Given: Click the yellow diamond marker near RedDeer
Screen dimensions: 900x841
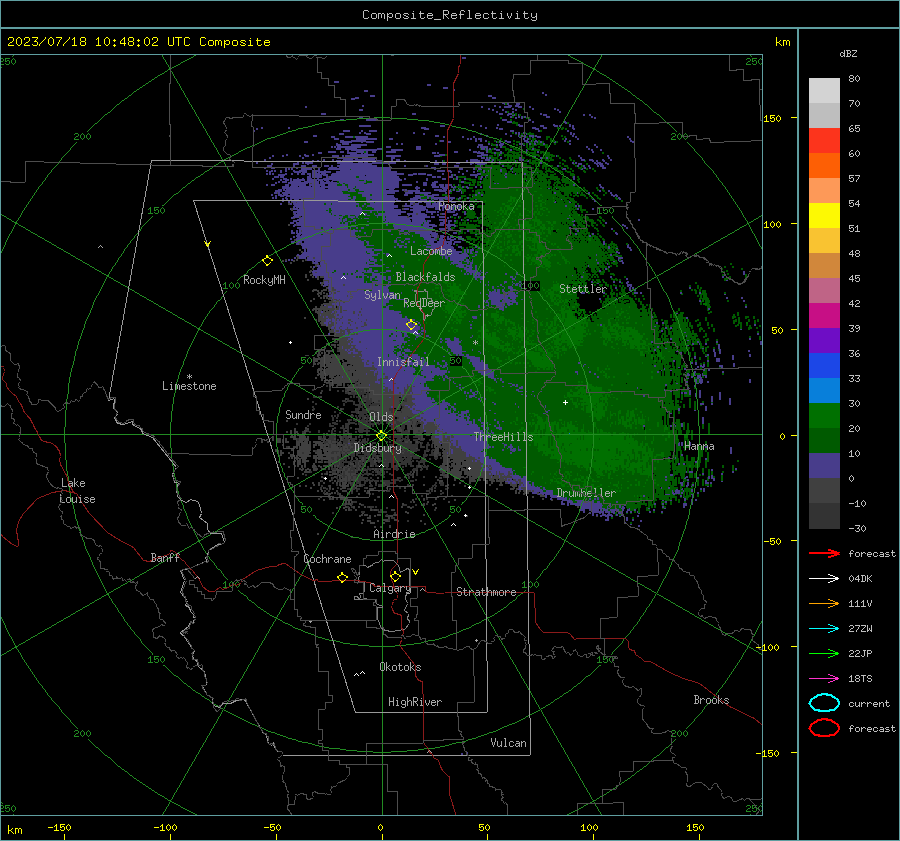Looking at the screenshot, I should click(x=412, y=325).
